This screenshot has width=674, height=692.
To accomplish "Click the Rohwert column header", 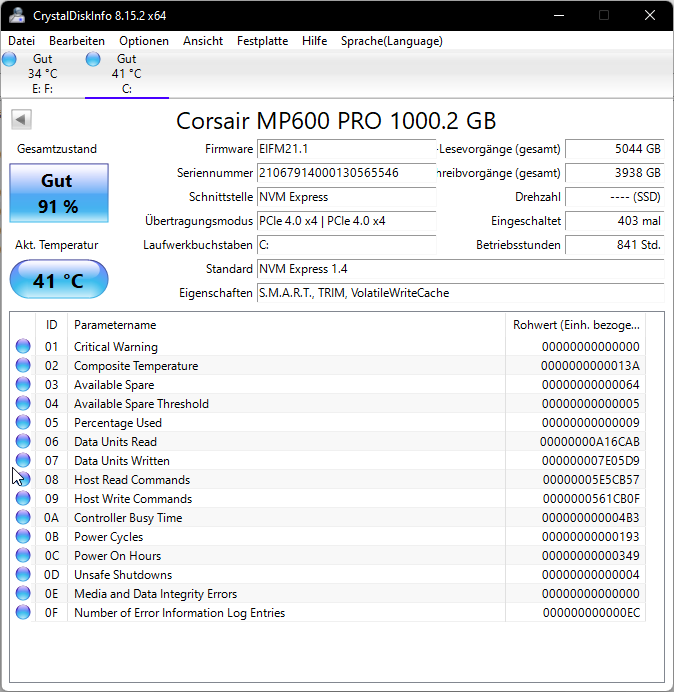I will point(576,325).
